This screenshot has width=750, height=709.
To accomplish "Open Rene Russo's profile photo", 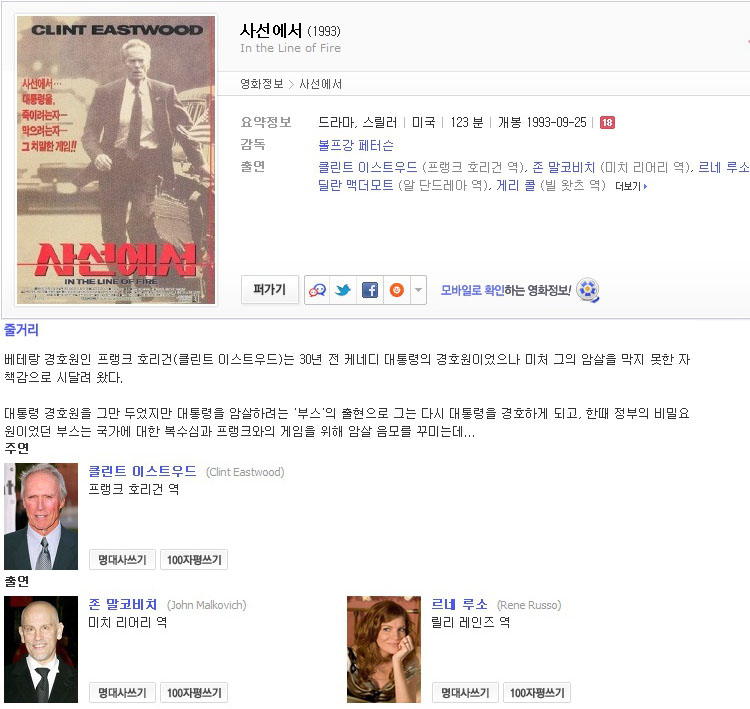I will pyautogui.click(x=384, y=649).
